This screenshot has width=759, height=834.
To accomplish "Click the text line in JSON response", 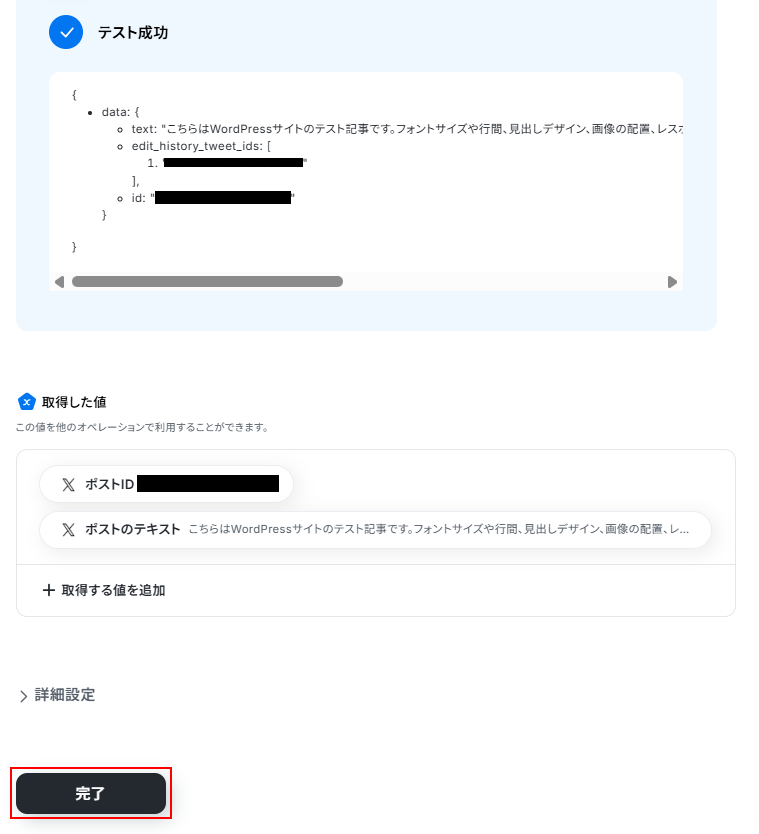I will (x=407, y=129).
